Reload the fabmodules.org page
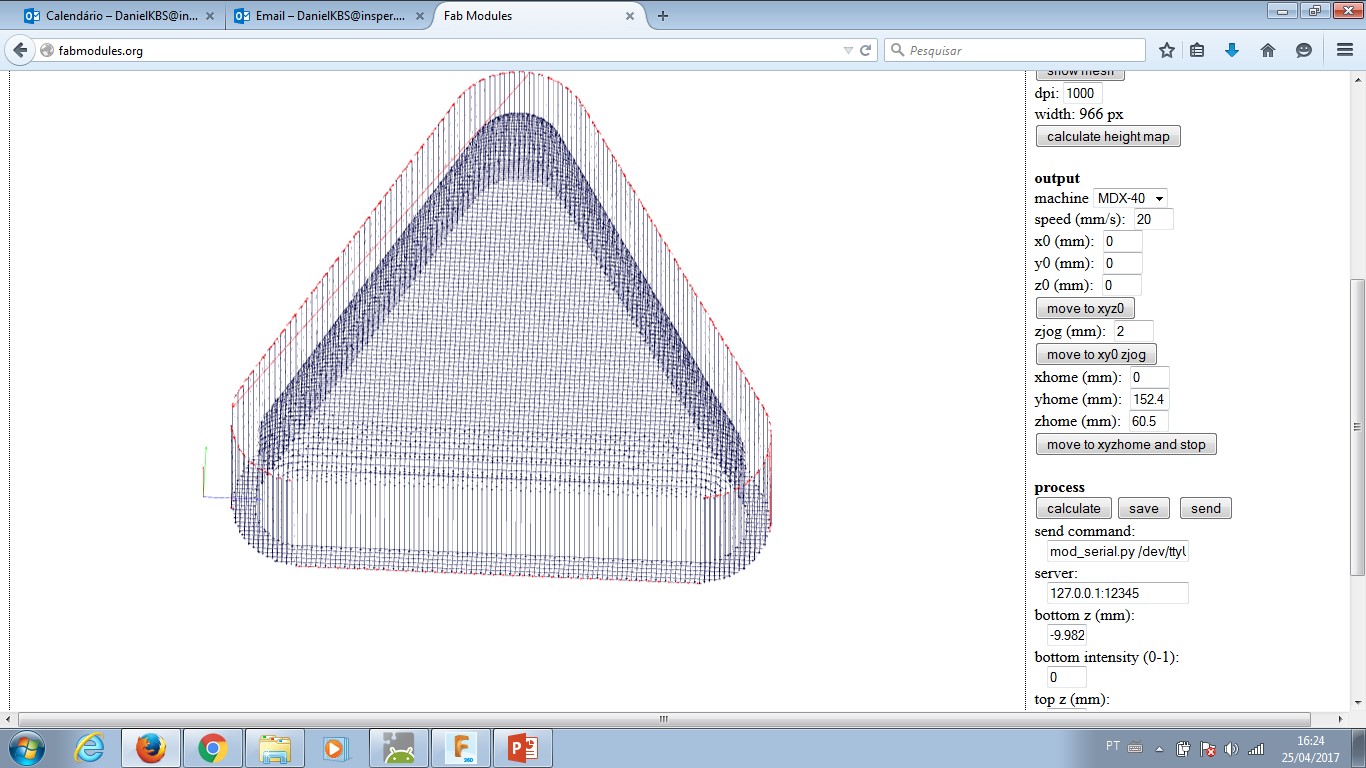This screenshot has width=1366, height=768. coord(866,50)
